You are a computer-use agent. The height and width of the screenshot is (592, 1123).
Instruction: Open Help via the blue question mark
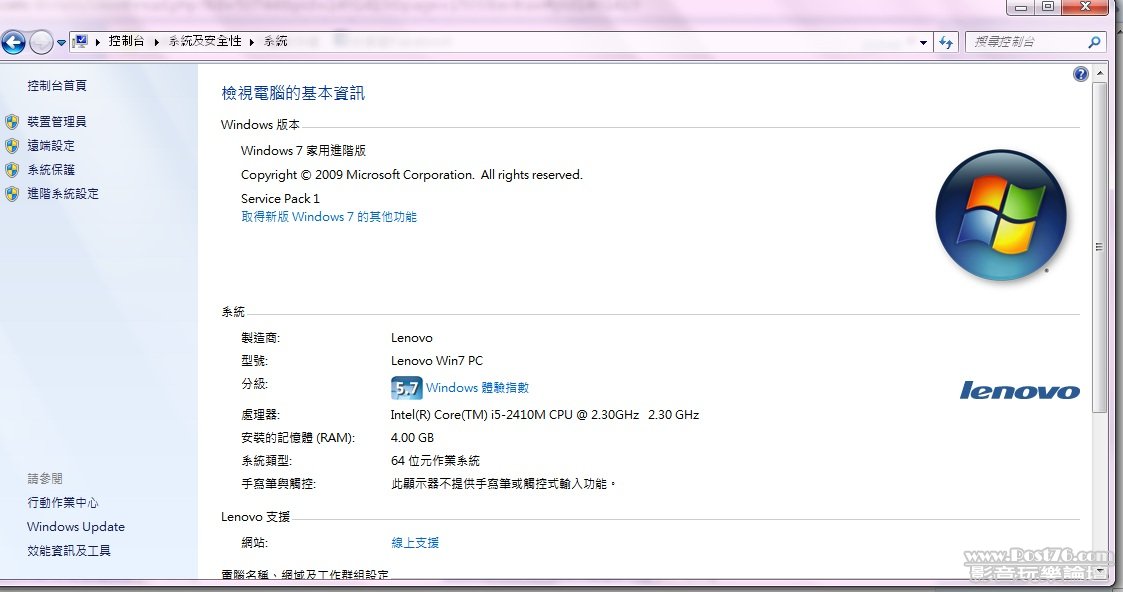point(1080,74)
